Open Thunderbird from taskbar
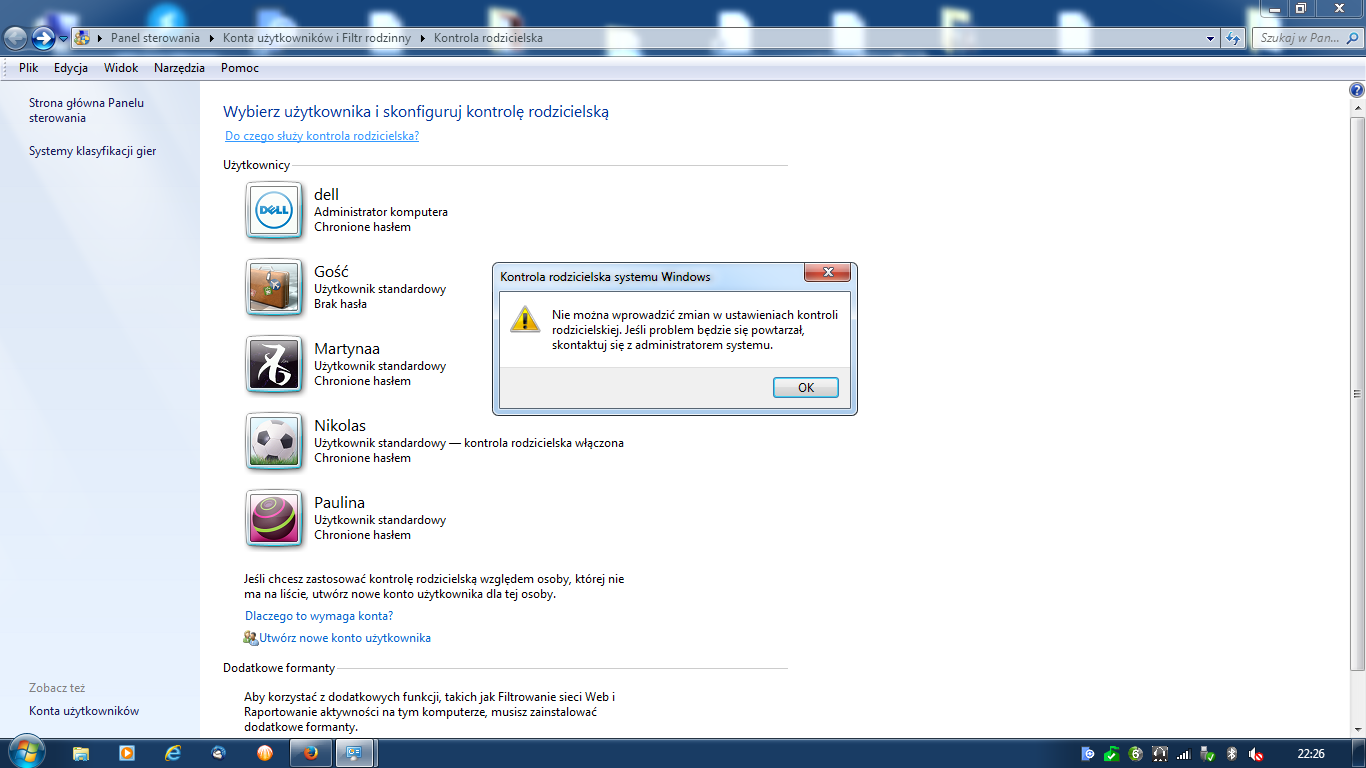 point(219,753)
